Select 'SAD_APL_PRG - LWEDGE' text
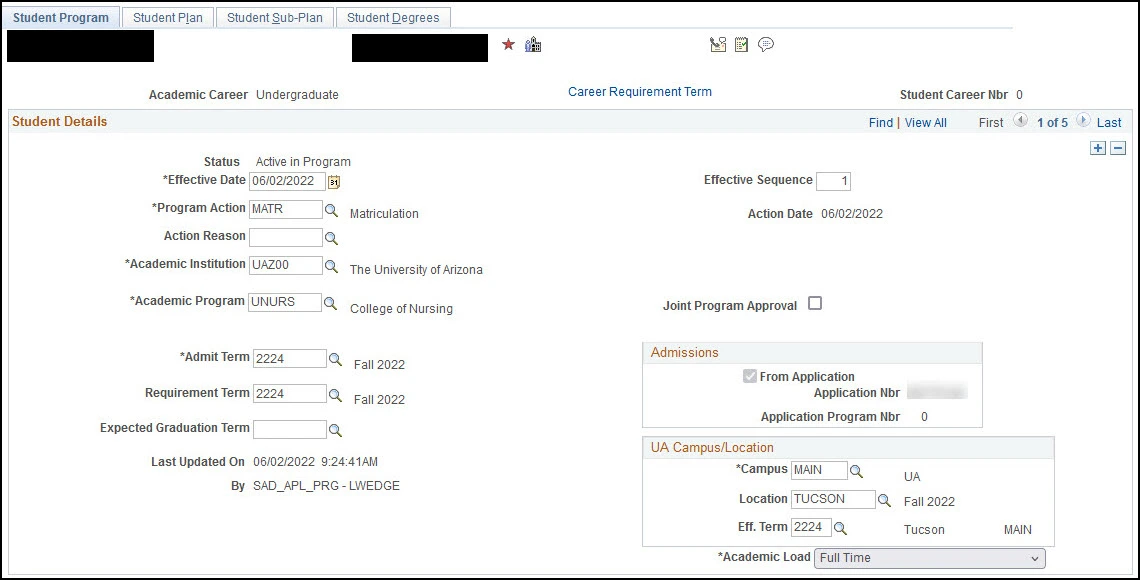 tap(326, 486)
